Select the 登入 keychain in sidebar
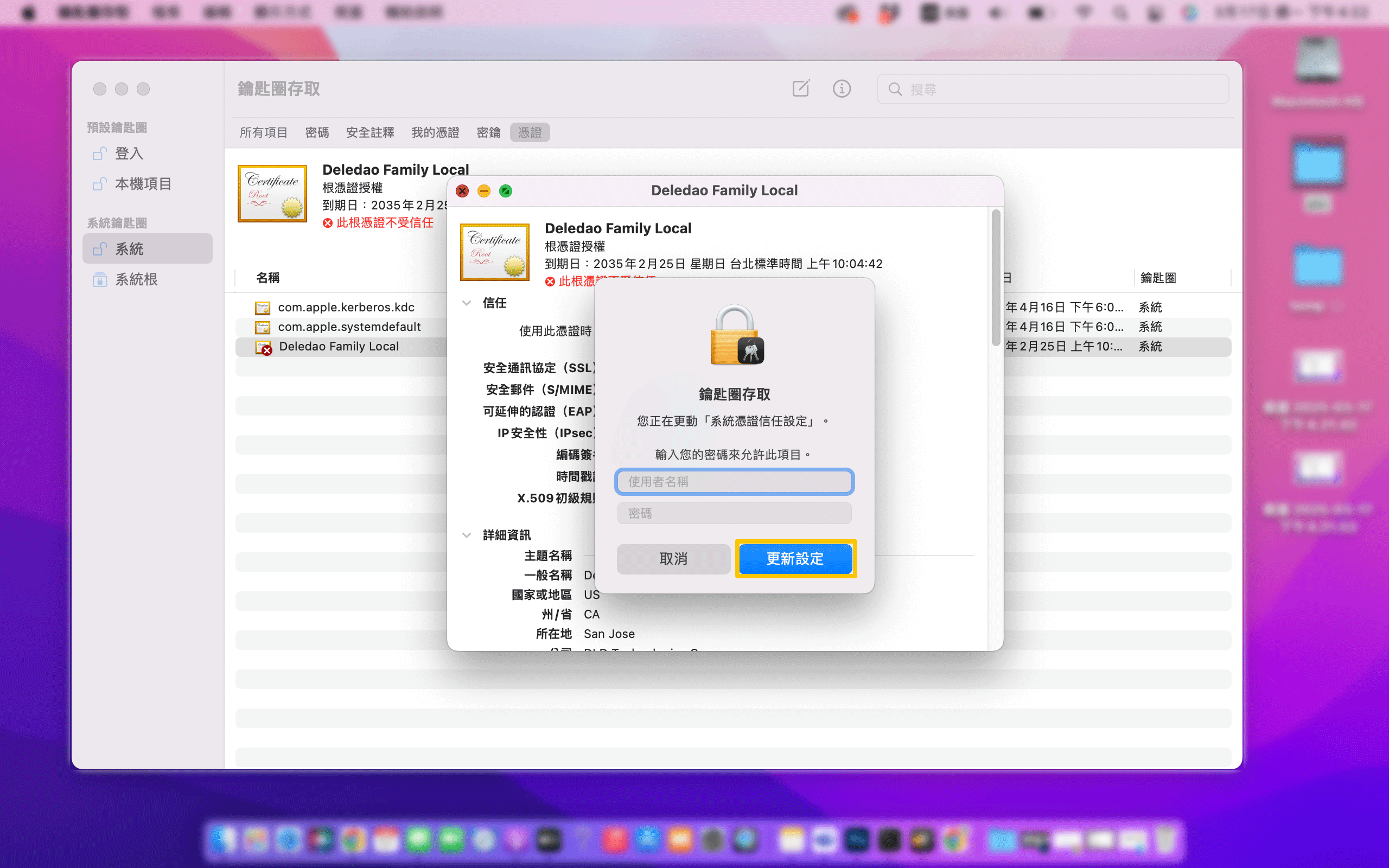 (148, 154)
